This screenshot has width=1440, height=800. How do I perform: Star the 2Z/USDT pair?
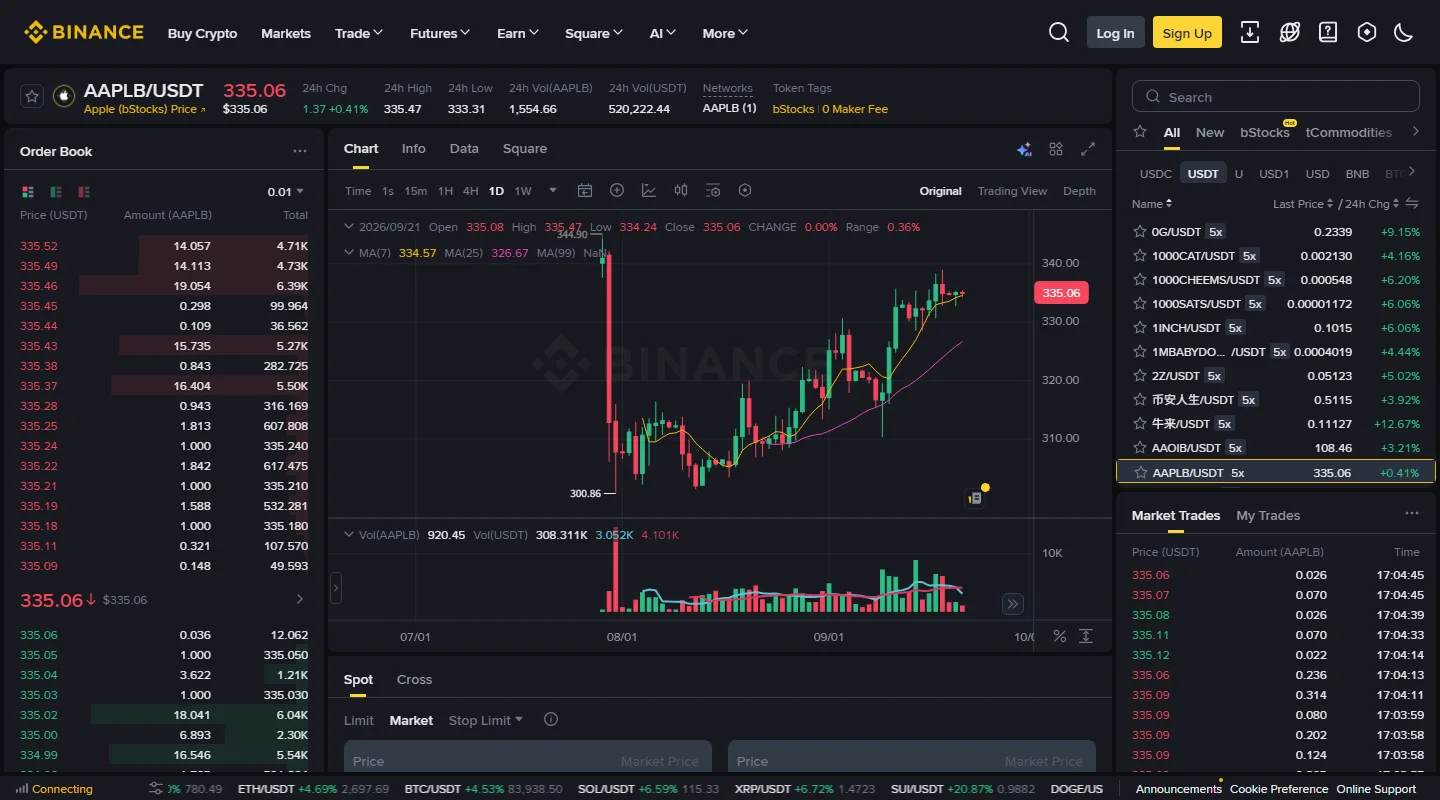[1139, 375]
